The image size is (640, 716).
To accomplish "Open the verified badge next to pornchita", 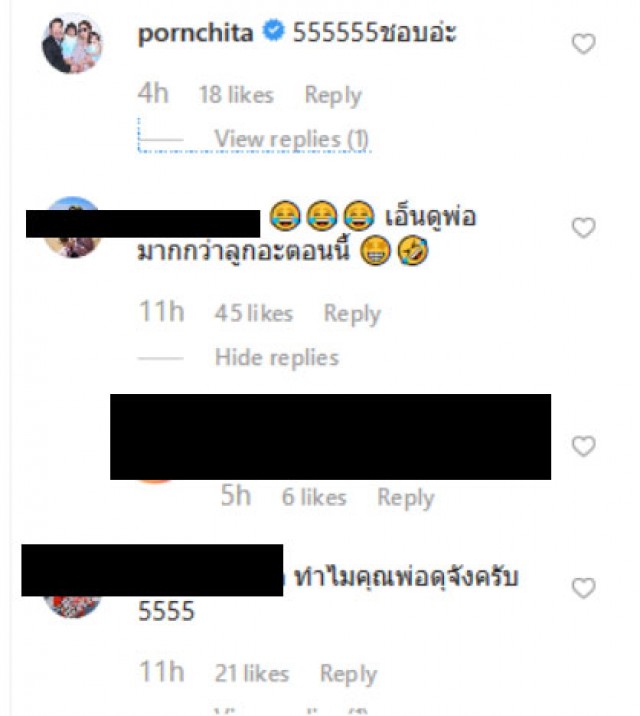I will tap(273, 31).
